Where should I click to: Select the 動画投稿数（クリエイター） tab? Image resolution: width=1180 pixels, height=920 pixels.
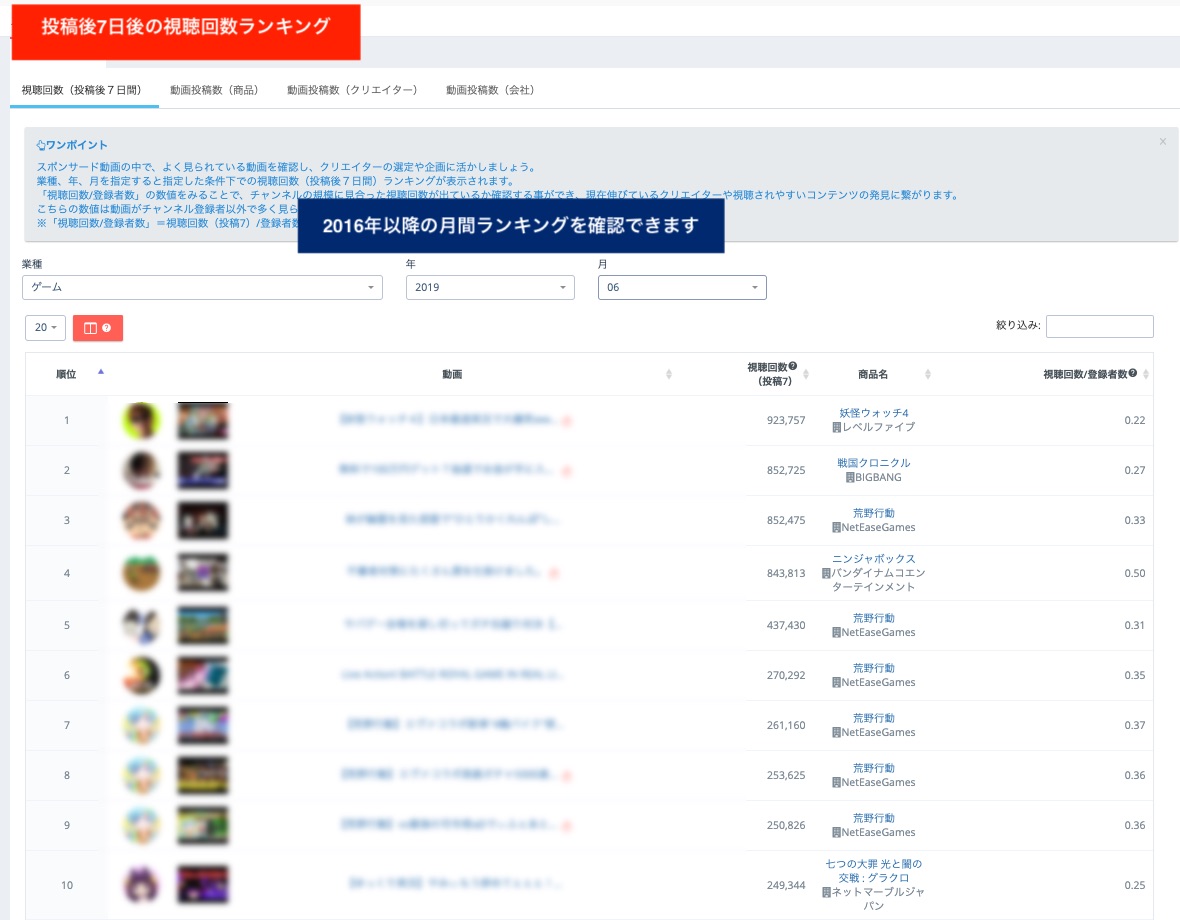click(352, 90)
